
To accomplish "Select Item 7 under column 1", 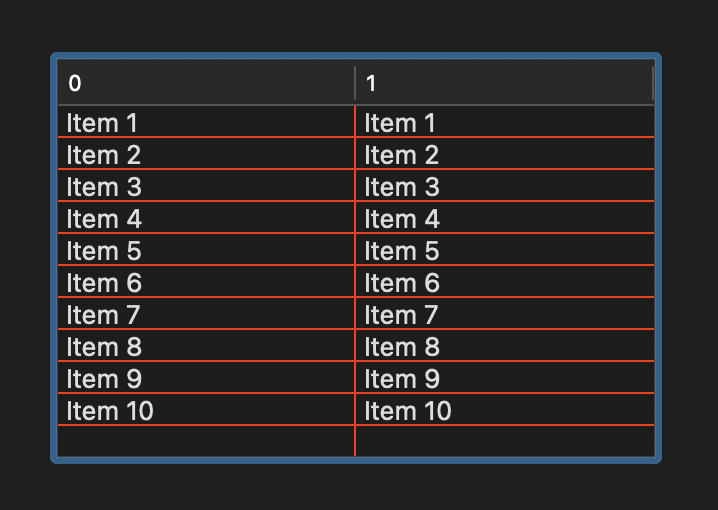I will [401, 315].
